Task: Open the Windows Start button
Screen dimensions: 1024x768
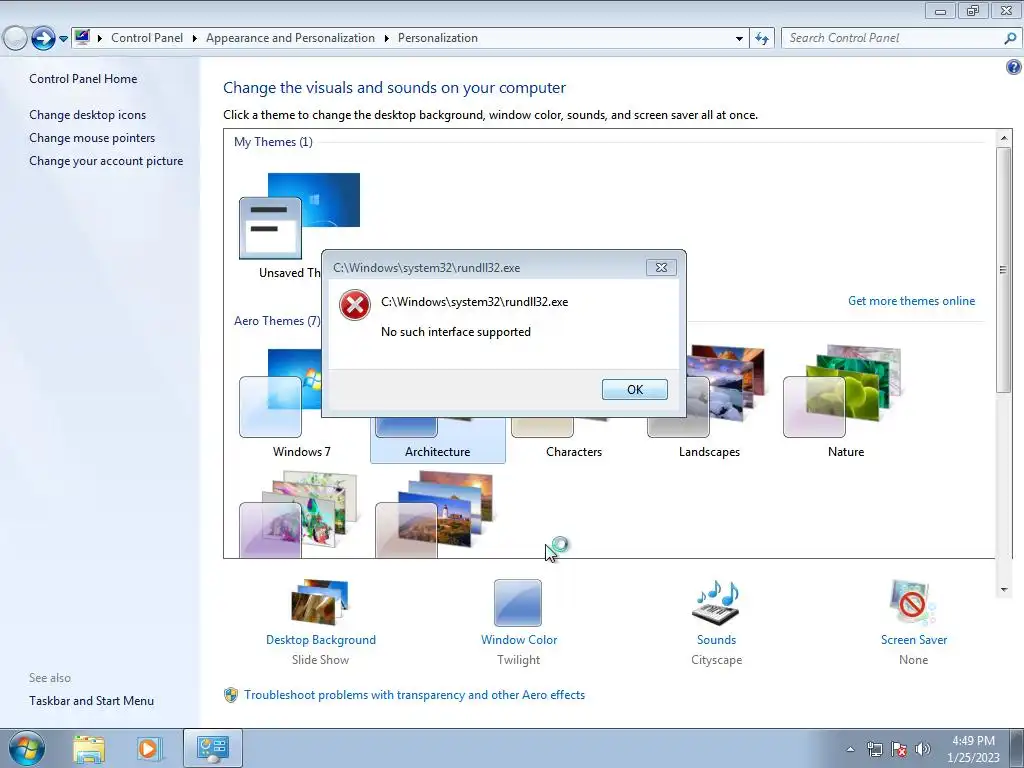Action: [x=26, y=748]
